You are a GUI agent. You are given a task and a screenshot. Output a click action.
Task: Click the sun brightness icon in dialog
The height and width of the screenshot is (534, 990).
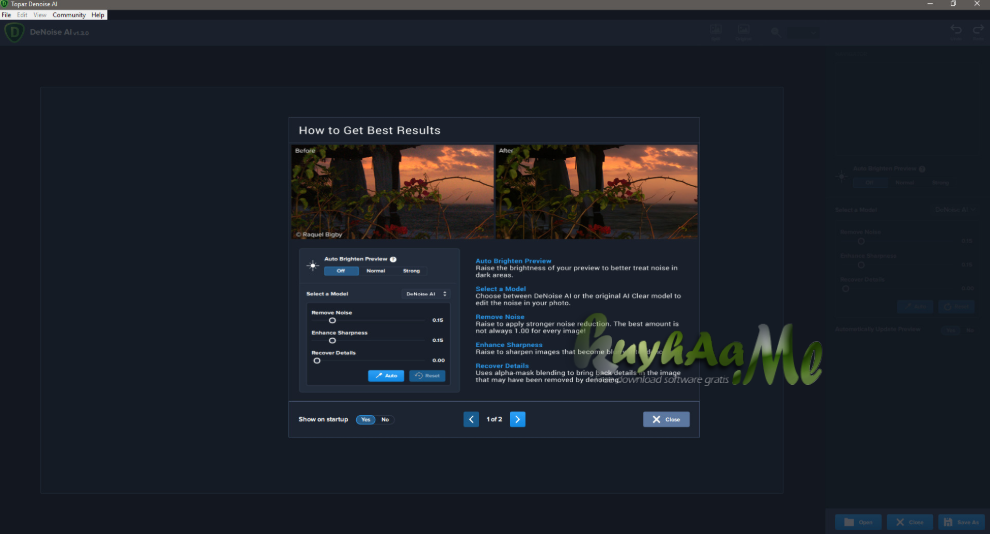313,265
